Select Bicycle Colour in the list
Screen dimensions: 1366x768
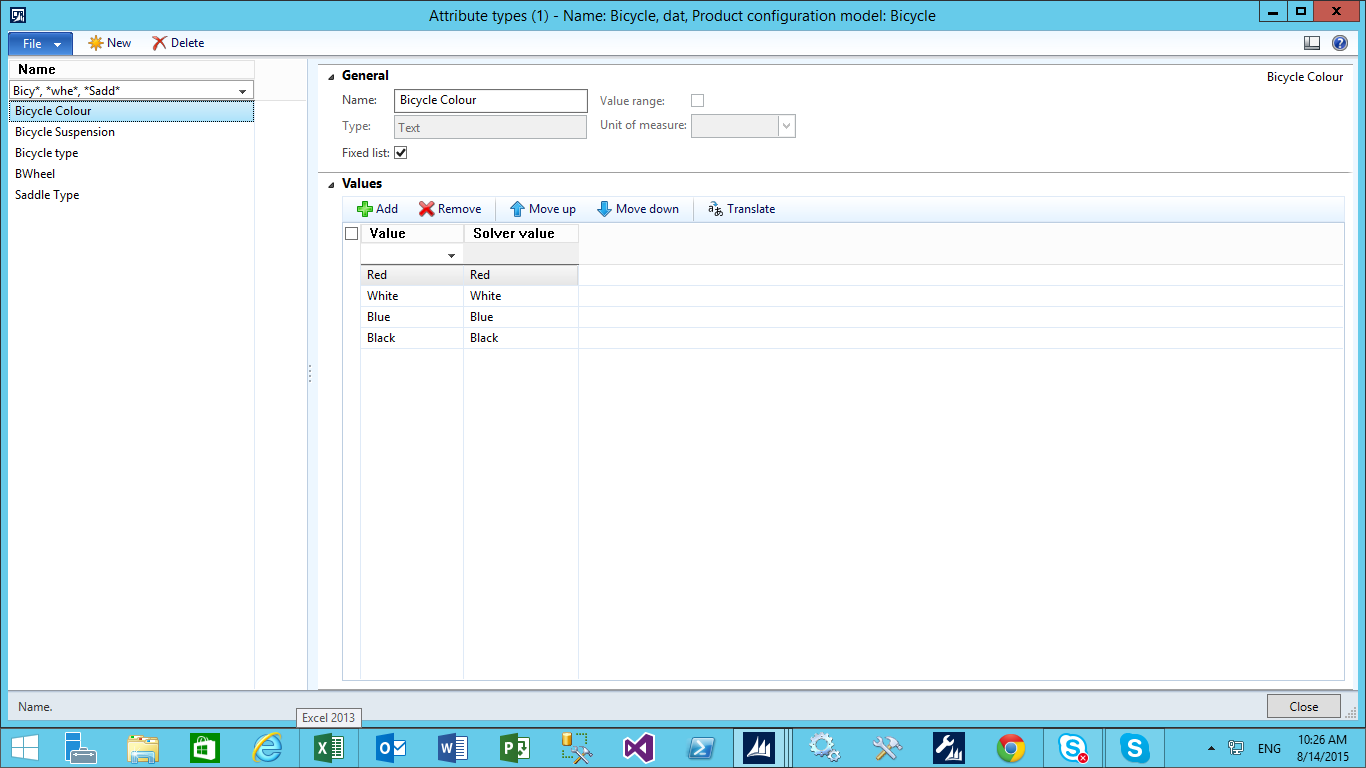(131, 111)
